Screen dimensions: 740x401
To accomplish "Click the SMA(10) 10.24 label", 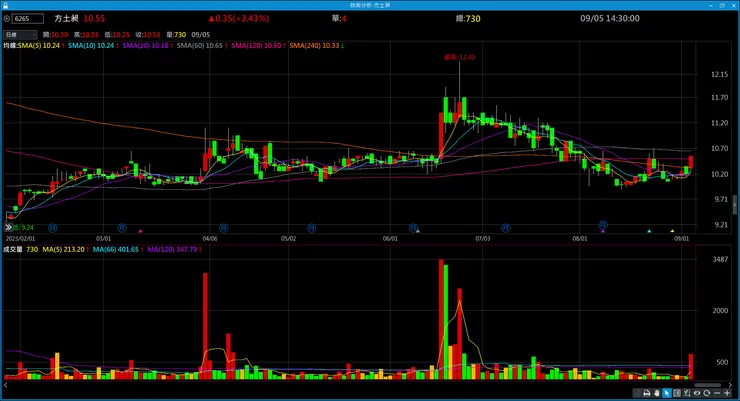I will (x=93, y=46).
